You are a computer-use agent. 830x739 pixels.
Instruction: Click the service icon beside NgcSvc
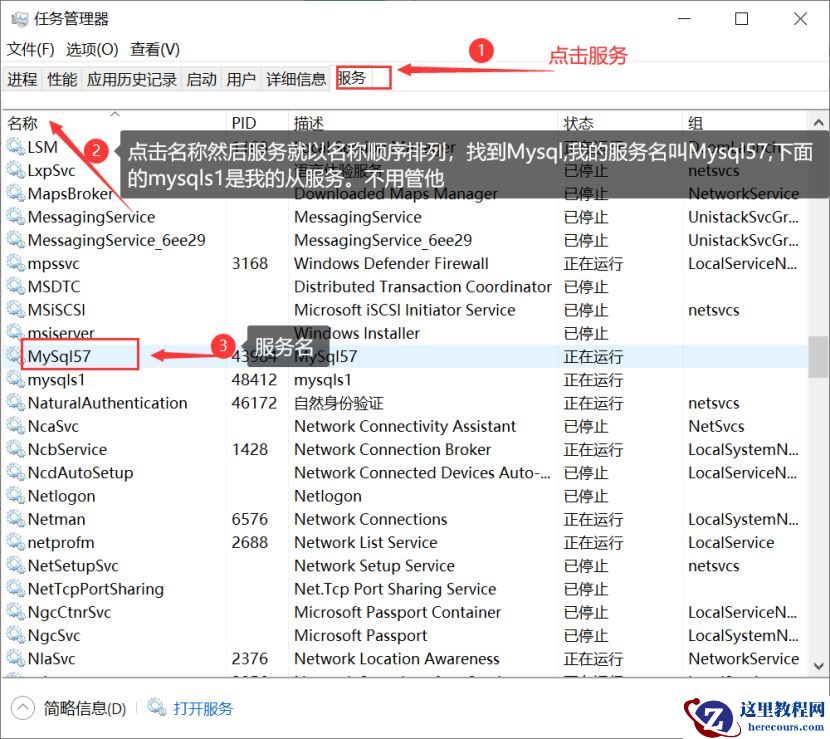click(x=15, y=636)
